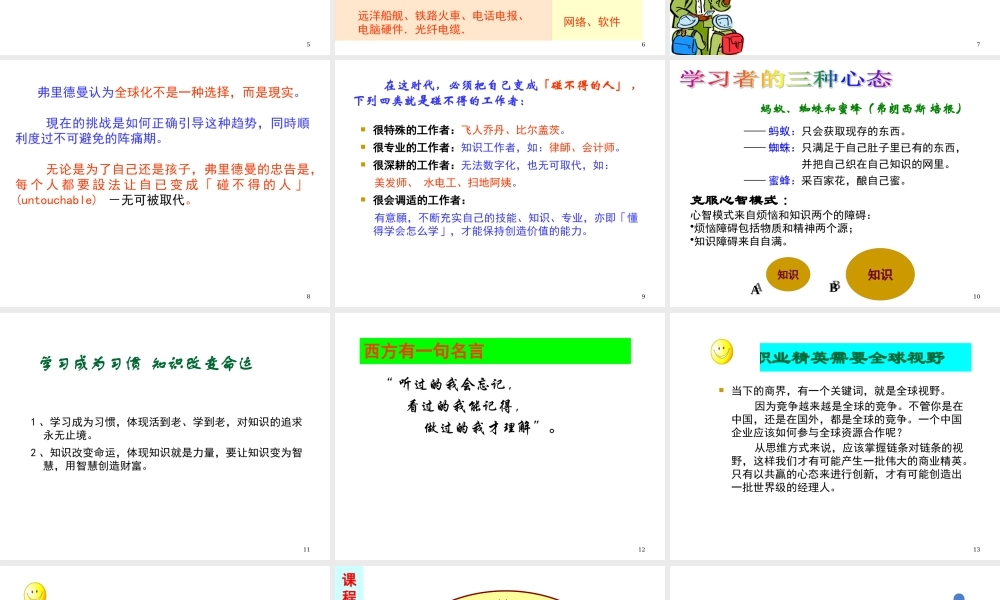The height and width of the screenshot is (600, 1000).
Task: Click the quote line 看过的我能记得
Action: [x=464, y=406]
